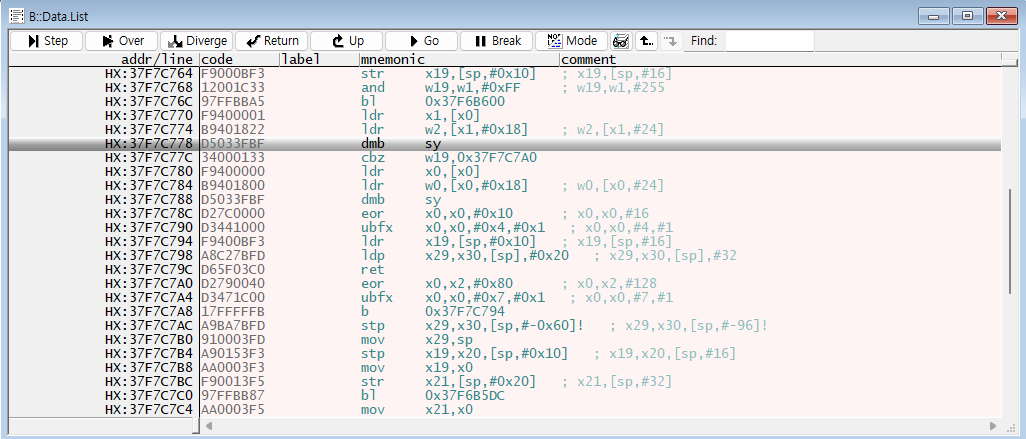Select the dmb sy line at HX:37F7C778
Screen dimensions: 1026x439
click(x=400, y=144)
